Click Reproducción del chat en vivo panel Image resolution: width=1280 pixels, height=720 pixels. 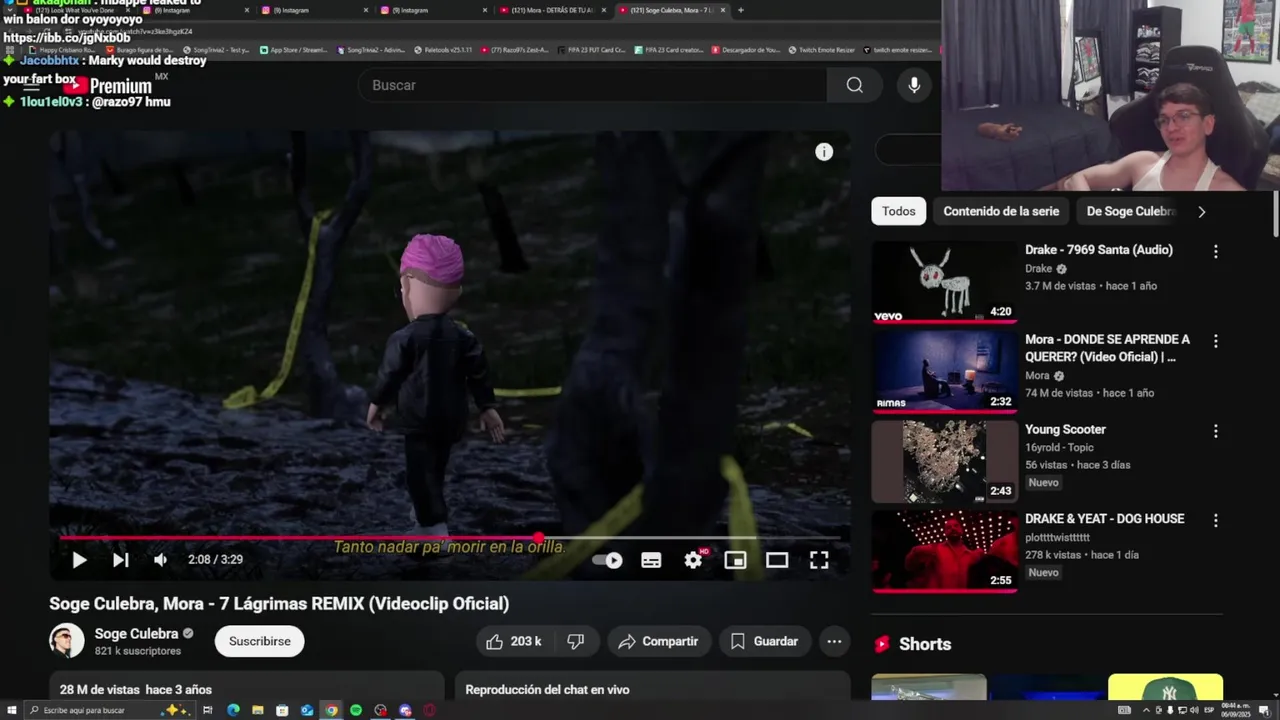(652, 690)
